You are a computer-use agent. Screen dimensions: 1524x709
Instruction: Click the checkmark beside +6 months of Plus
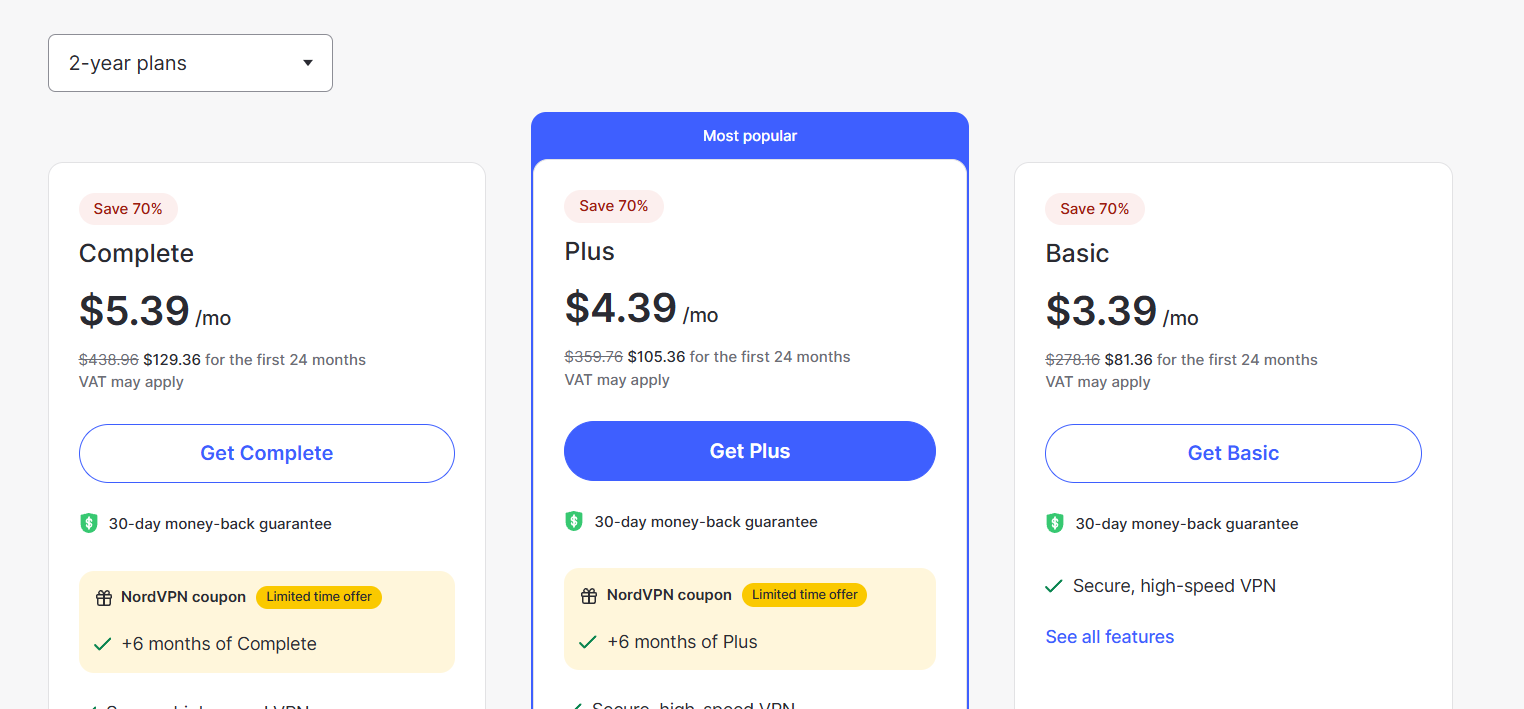tap(588, 642)
